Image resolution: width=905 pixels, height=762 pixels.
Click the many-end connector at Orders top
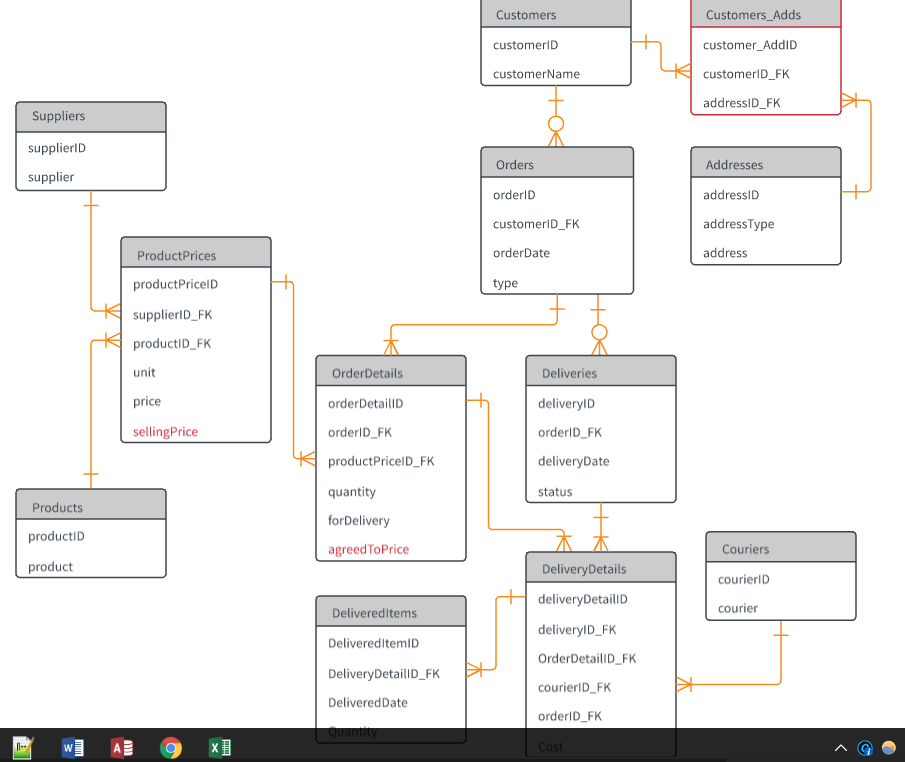coord(556,132)
